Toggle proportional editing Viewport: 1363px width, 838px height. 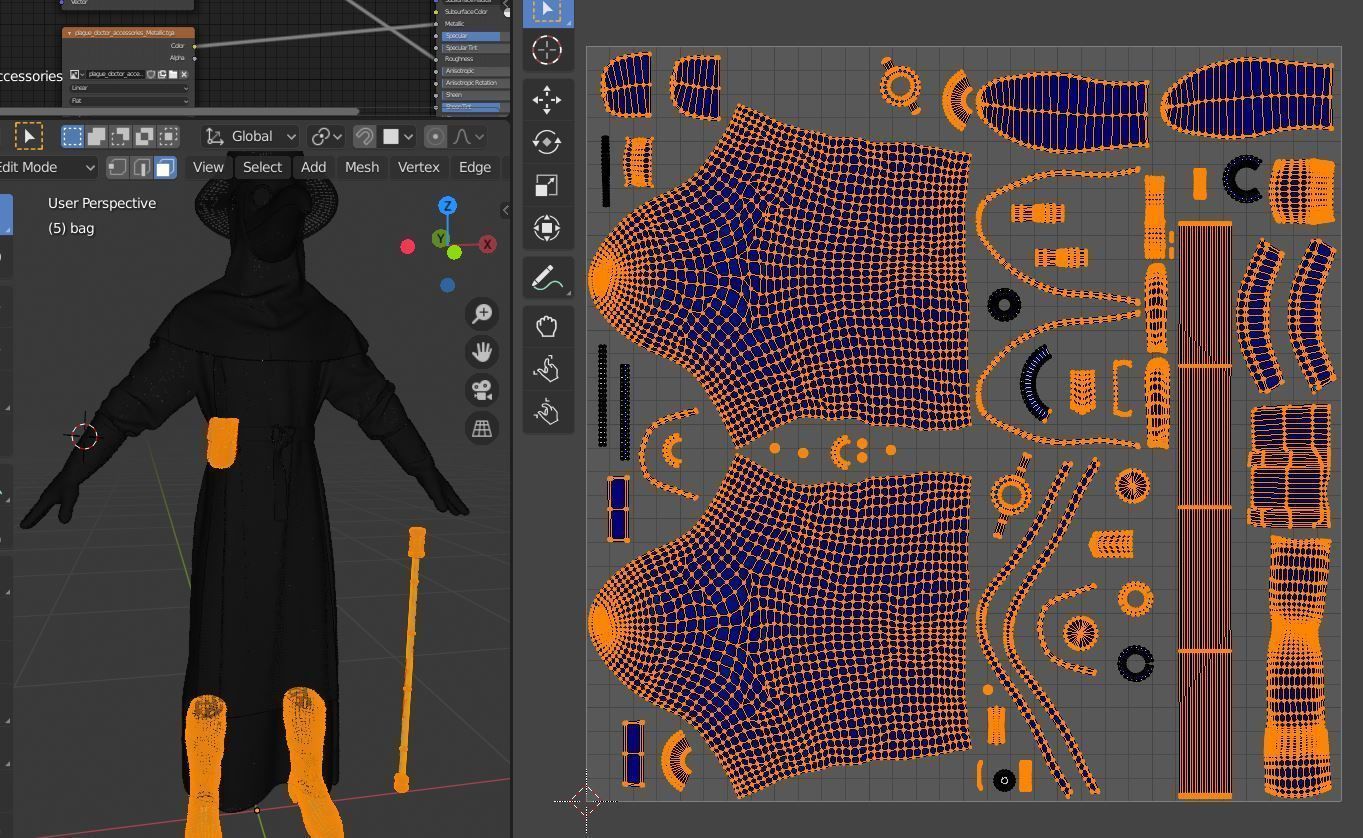(x=435, y=136)
